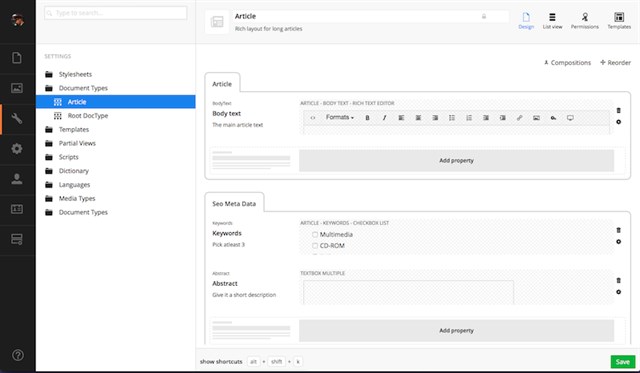Insert image via media picker icon

(x=536, y=118)
